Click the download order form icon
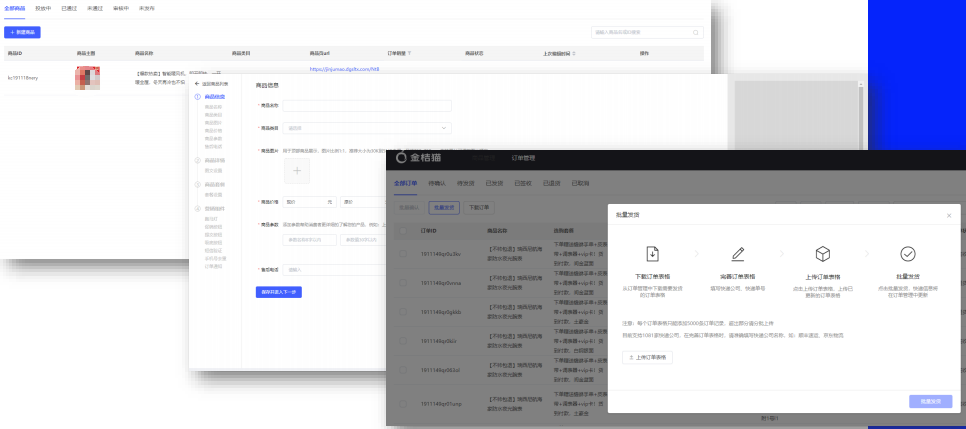966x429 pixels. (x=652, y=254)
